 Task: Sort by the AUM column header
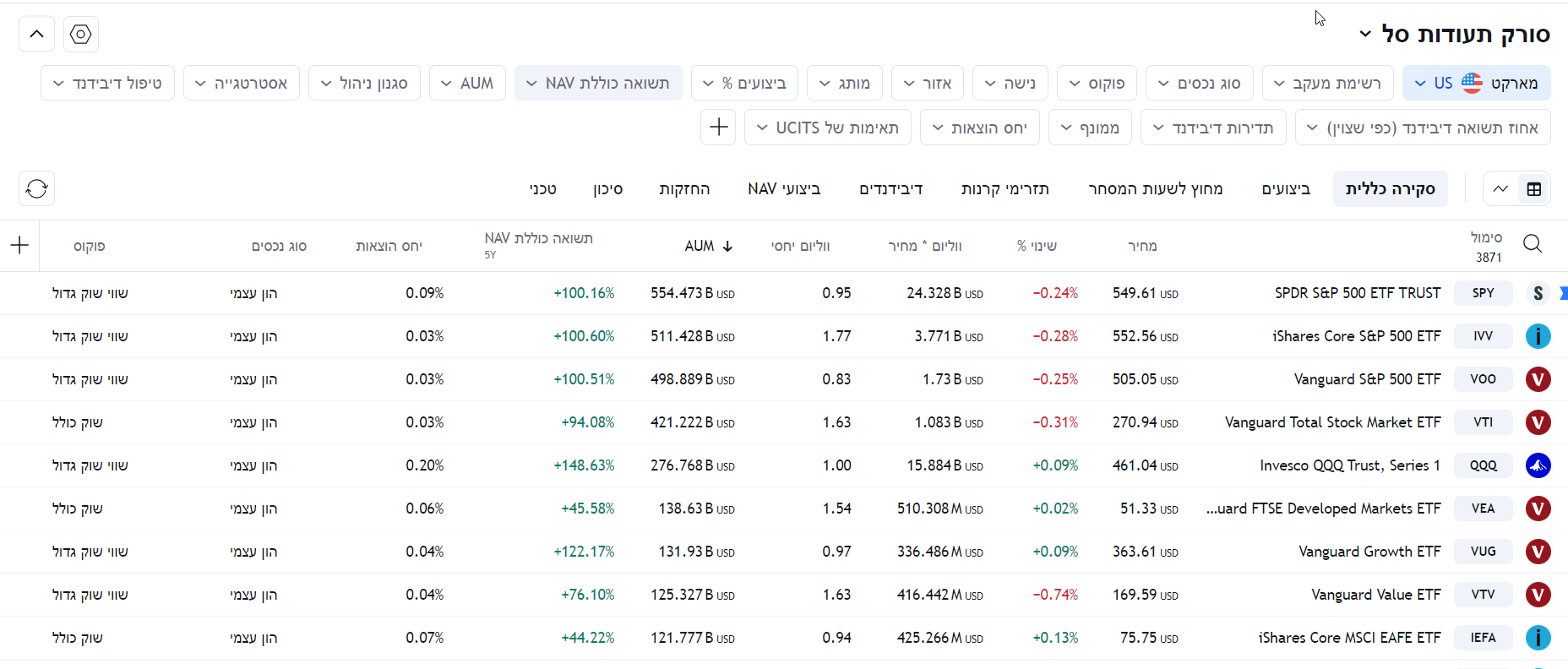point(708,246)
